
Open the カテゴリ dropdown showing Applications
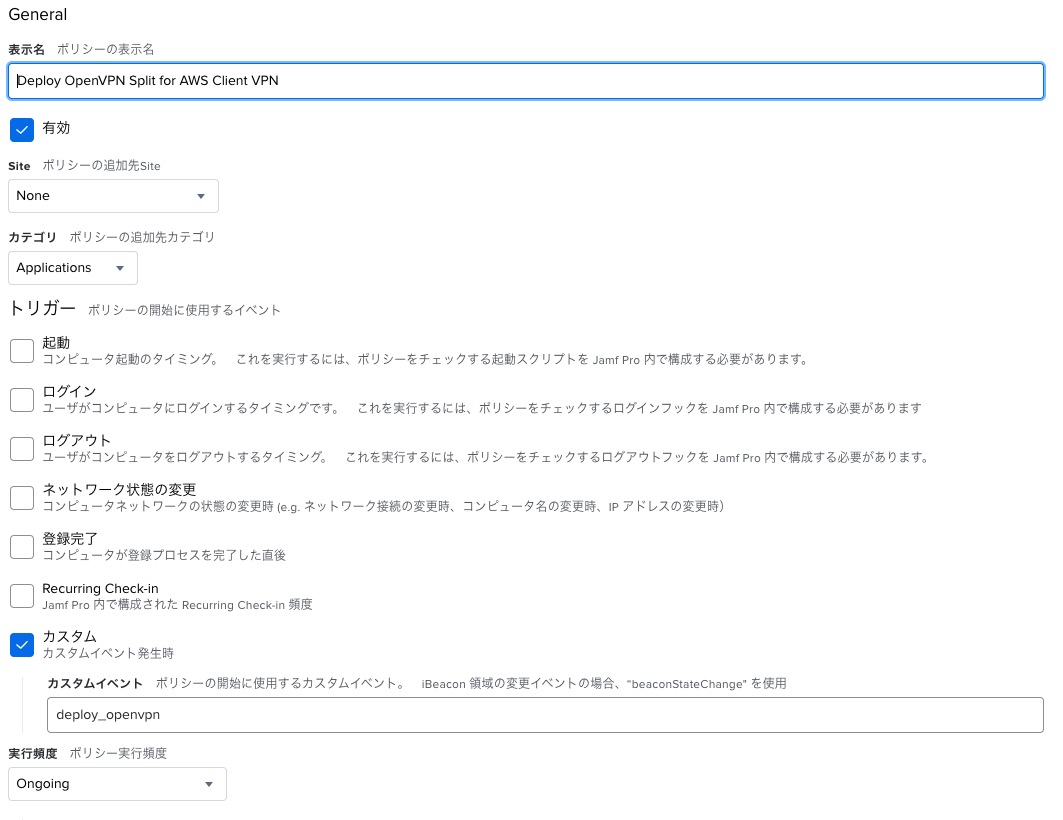tap(72, 268)
